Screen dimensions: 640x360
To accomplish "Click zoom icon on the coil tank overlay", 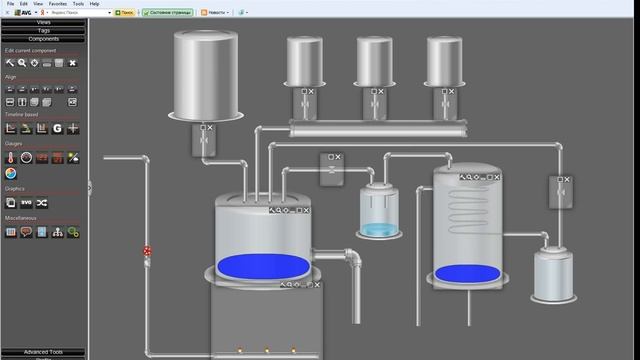I will pos(469,177).
